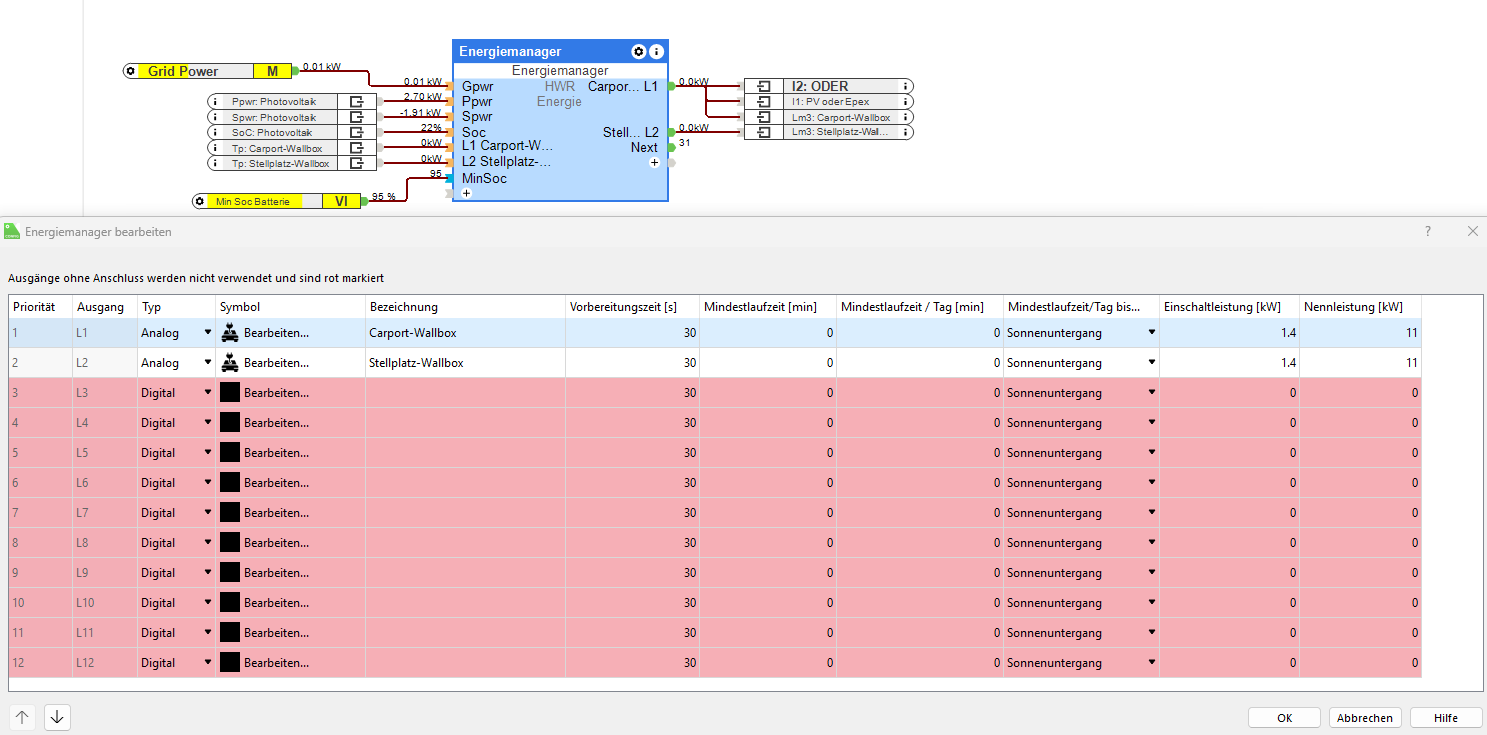Image resolution: width=1487 pixels, height=735 pixels.
Task: Open Sonnenuntergang dropdown in Carport-Wallbox row
Action: click(x=1151, y=332)
